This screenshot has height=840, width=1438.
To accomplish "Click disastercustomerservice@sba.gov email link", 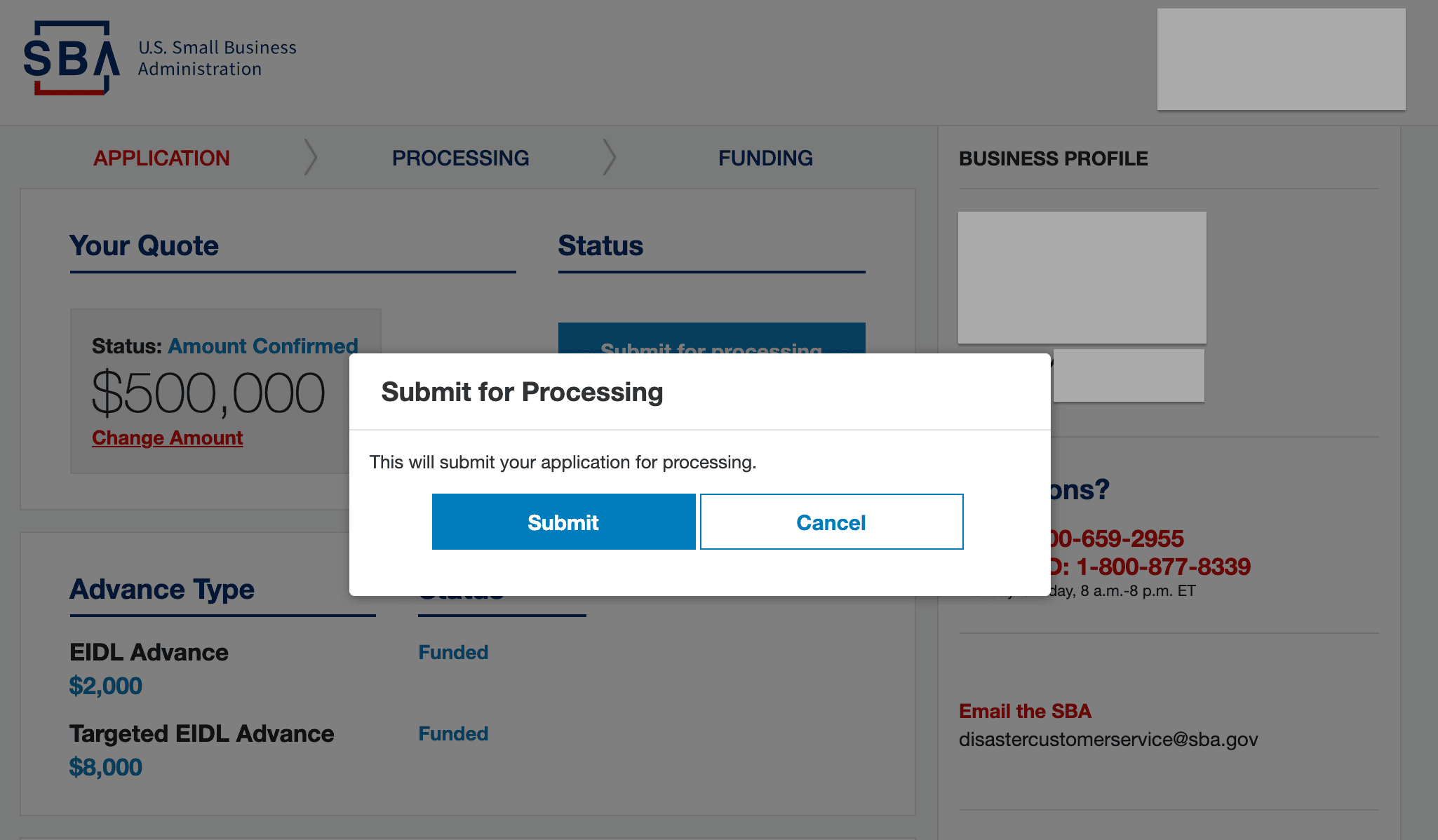I will (x=1108, y=740).
